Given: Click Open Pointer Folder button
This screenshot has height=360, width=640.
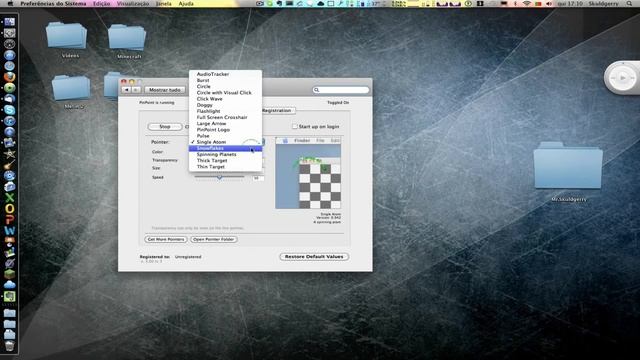Looking at the screenshot, I should pyautogui.click(x=213, y=239).
